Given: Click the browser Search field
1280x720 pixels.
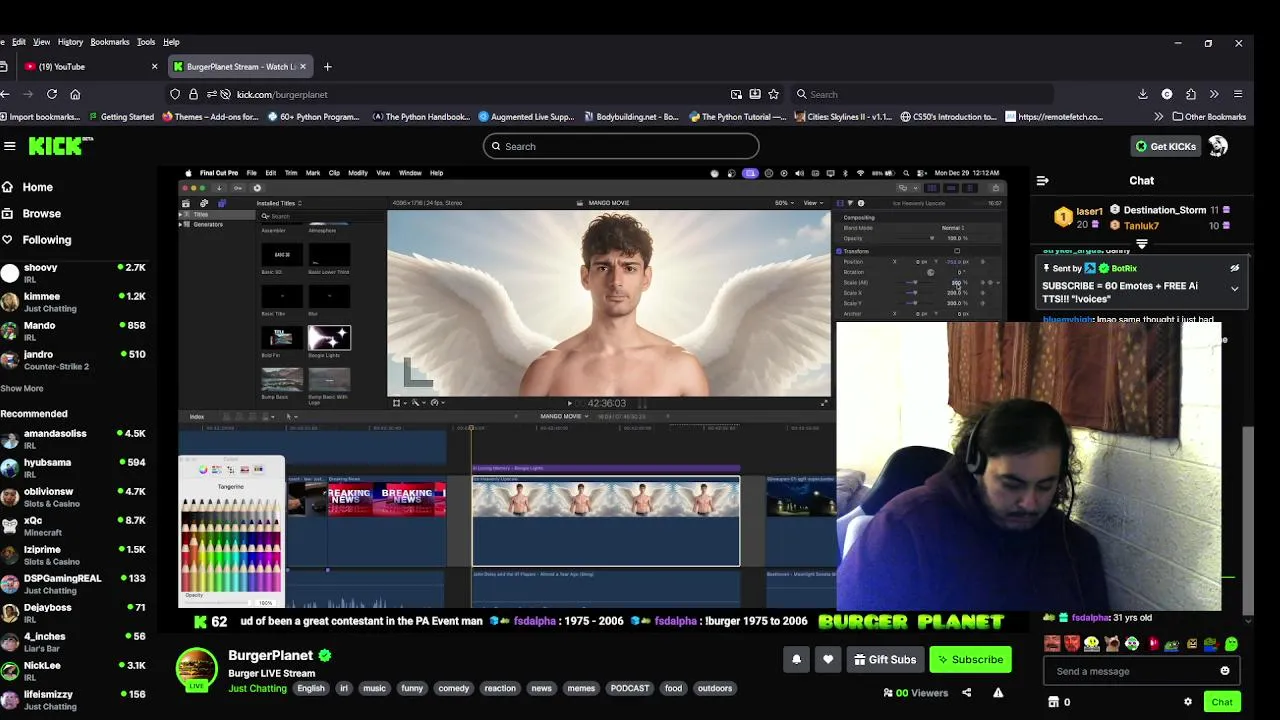Looking at the screenshot, I should click(920, 94).
